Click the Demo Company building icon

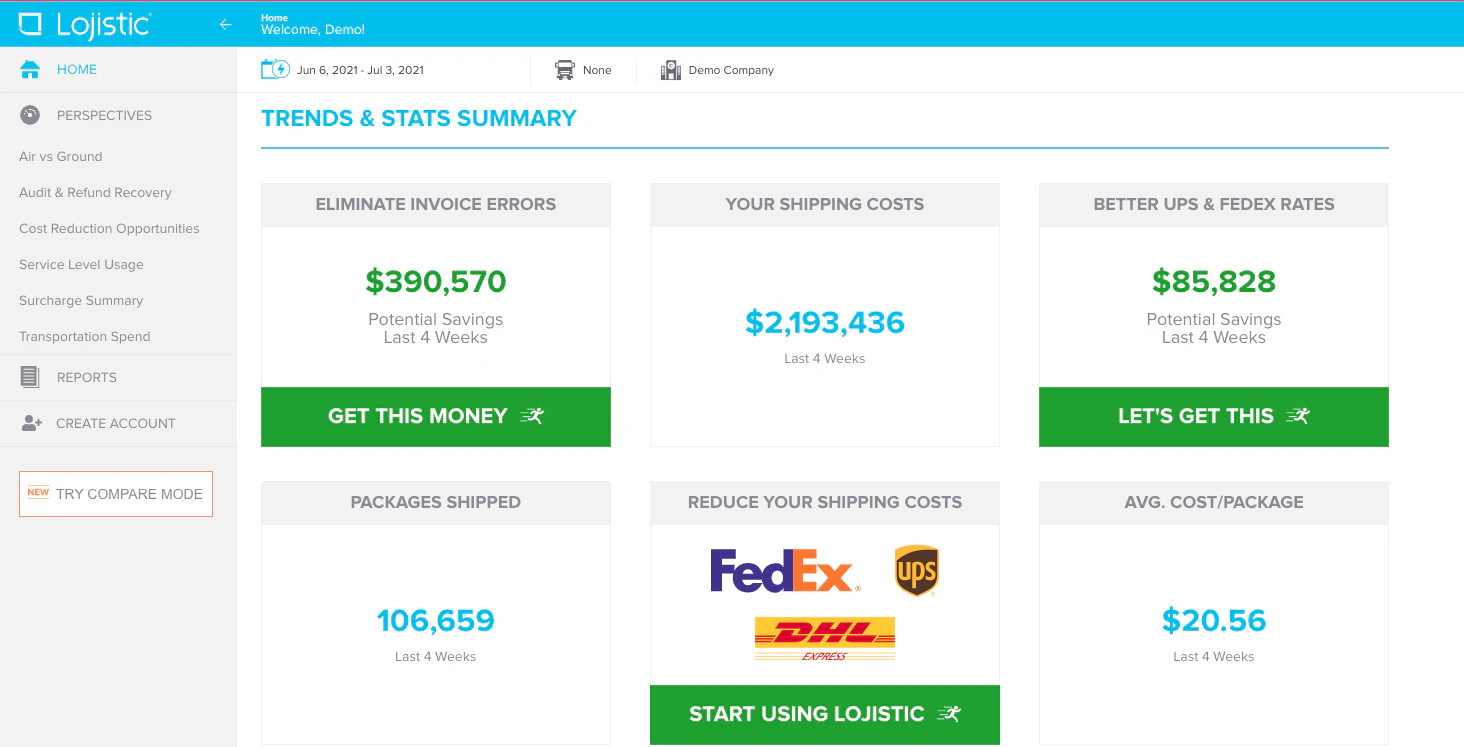(669, 70)
